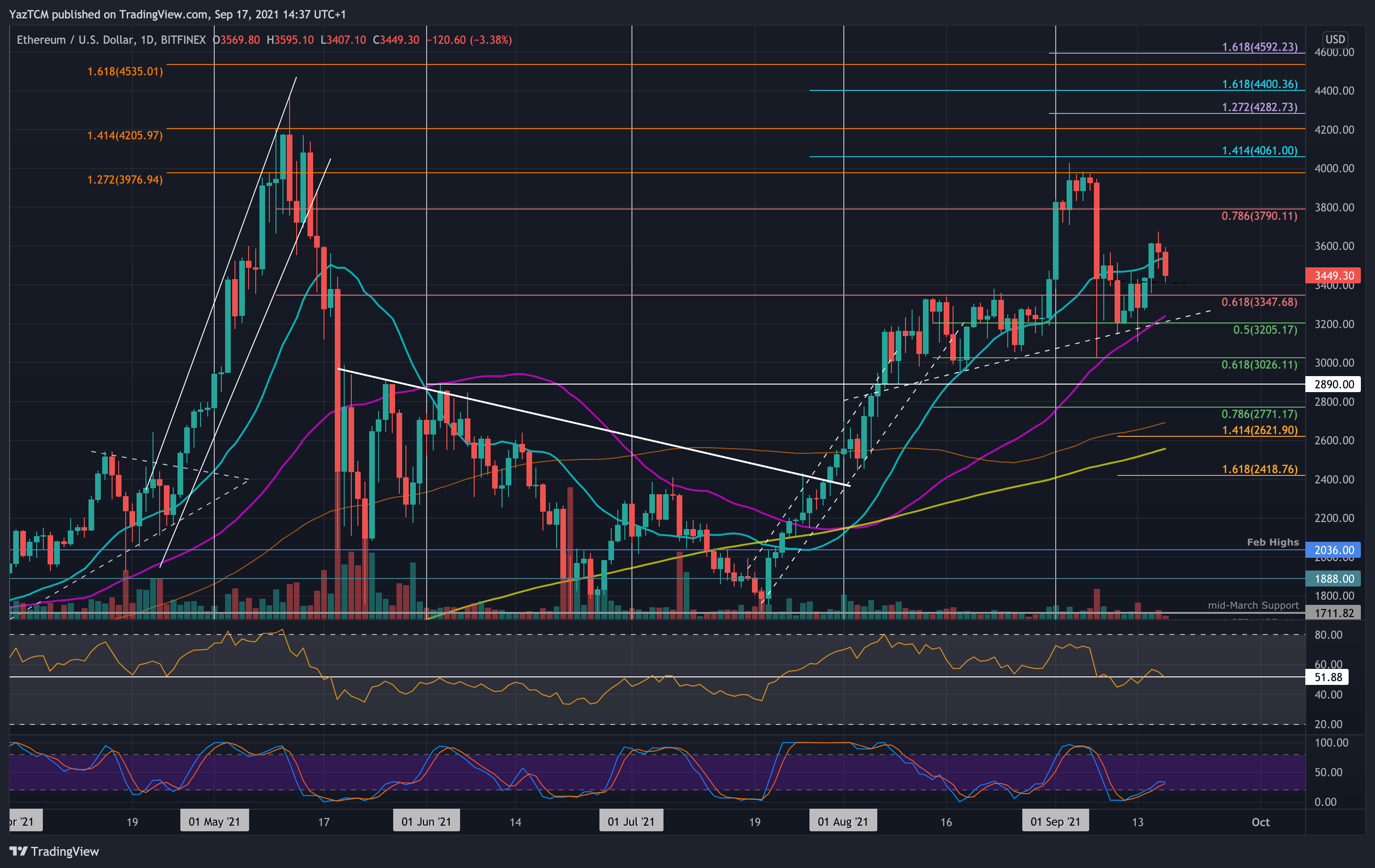Click the '01 Sep '21' date axis label
Viewport: 1375px width, 868px height.
point(1056,822)
